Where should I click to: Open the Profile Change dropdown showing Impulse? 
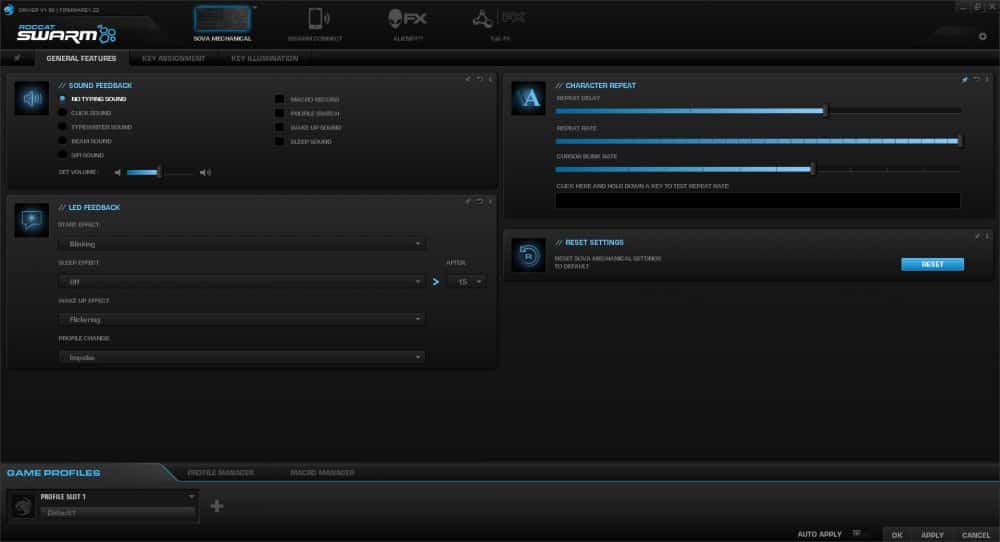[x=242, y=358]
